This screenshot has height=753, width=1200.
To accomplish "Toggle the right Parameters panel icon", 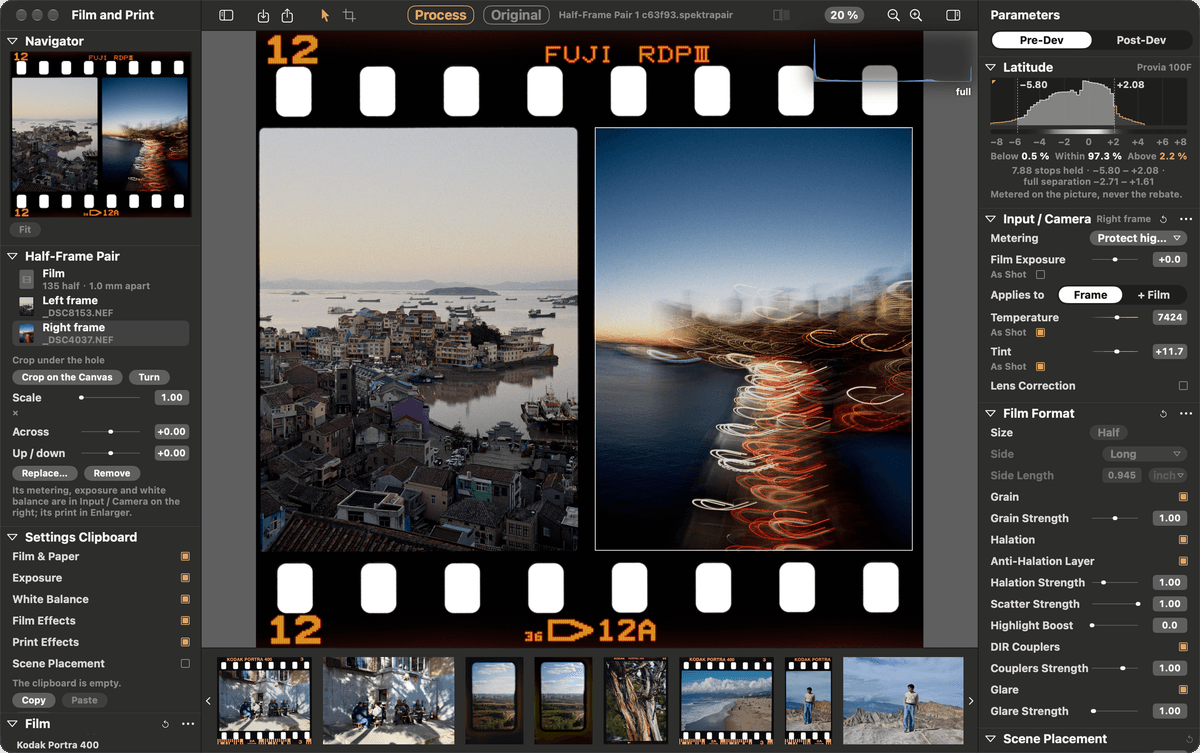I will [x=953, y=15].
